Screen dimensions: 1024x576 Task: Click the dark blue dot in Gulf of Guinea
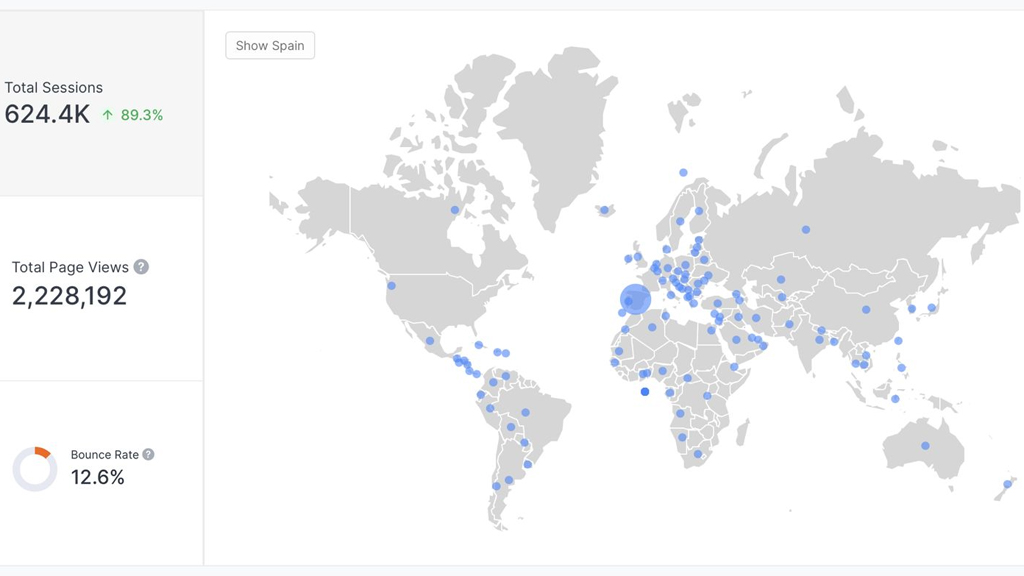tap(645, 391)
